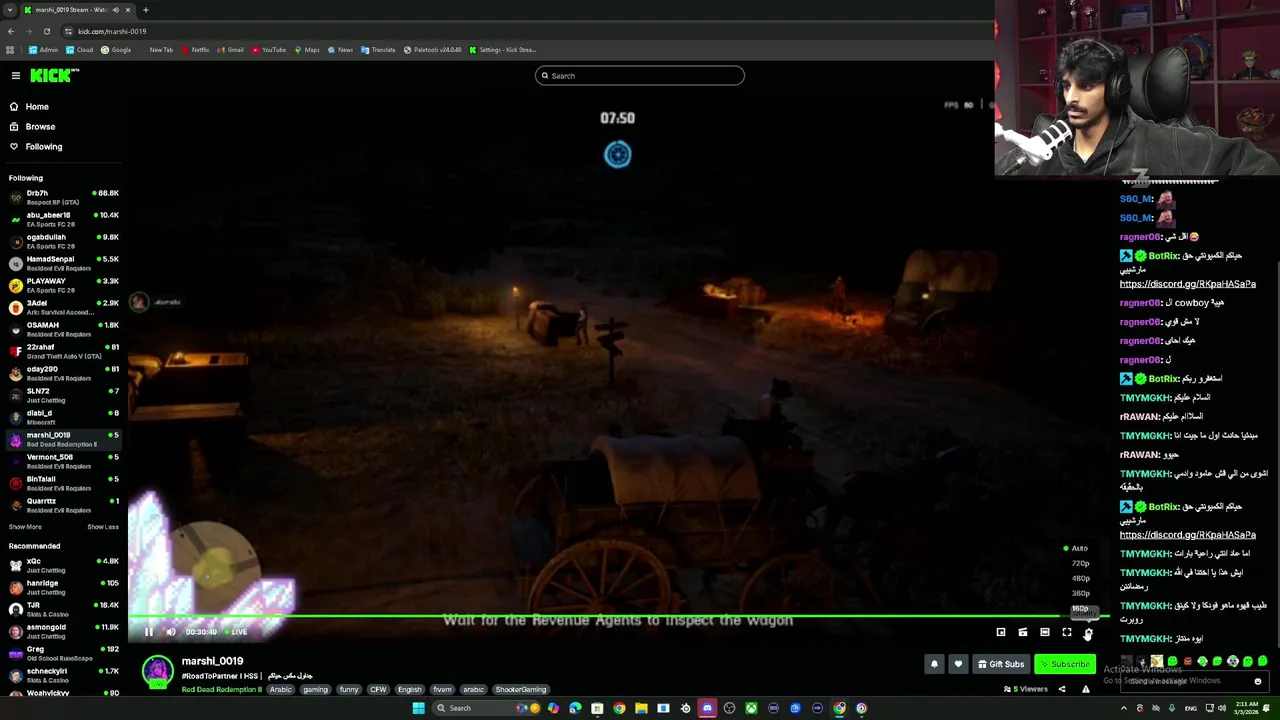
Task: Click the Gift Subs button
Action: (1001, 664)
